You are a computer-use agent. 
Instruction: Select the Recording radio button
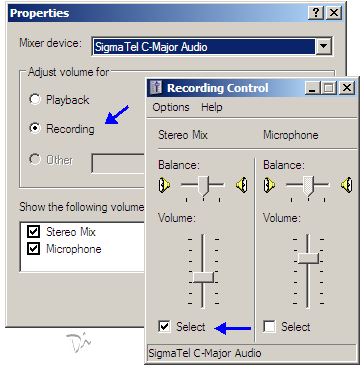[x=35, y=128]
